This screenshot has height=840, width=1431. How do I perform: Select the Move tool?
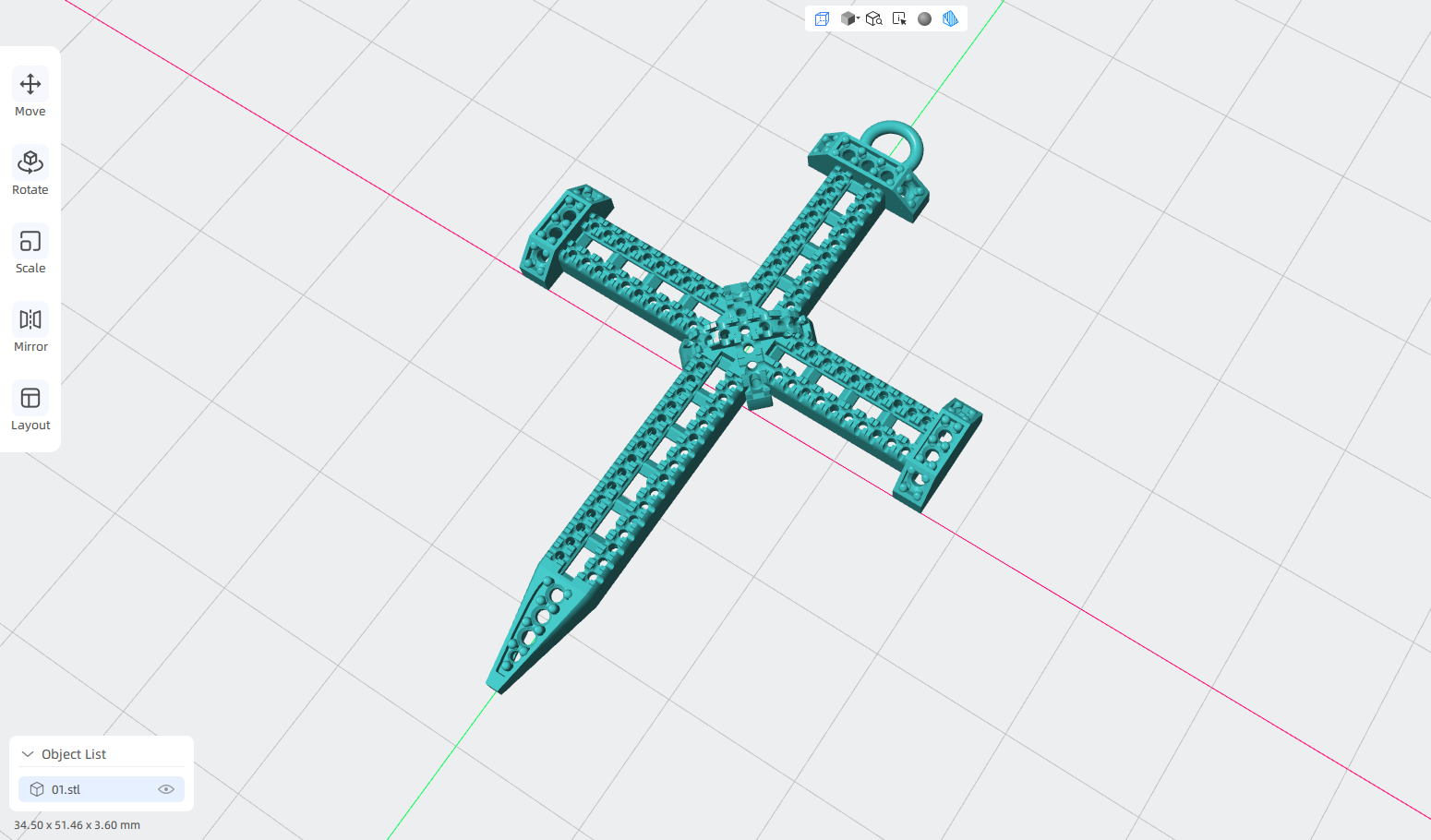[30, 94]
